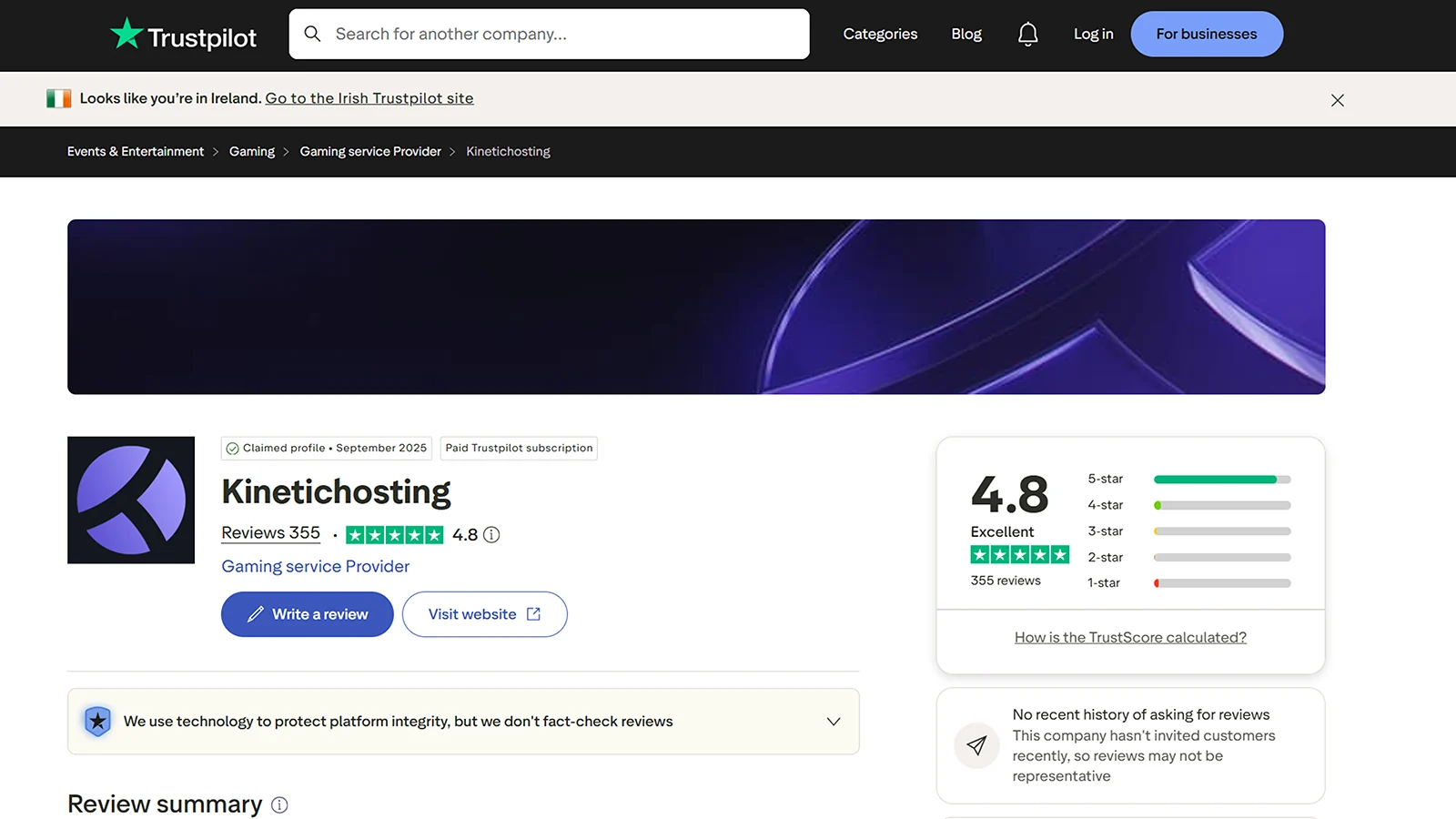Click the green star rating beside Reviews 355

(394, 535)
